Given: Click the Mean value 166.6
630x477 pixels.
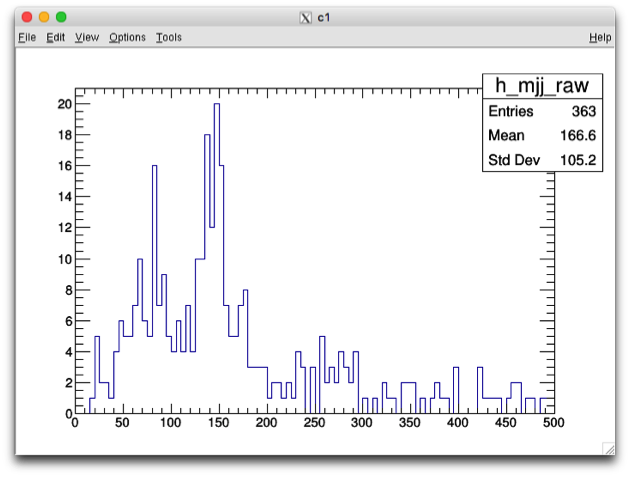Looking at the screenshot, I should pos(576,136).
